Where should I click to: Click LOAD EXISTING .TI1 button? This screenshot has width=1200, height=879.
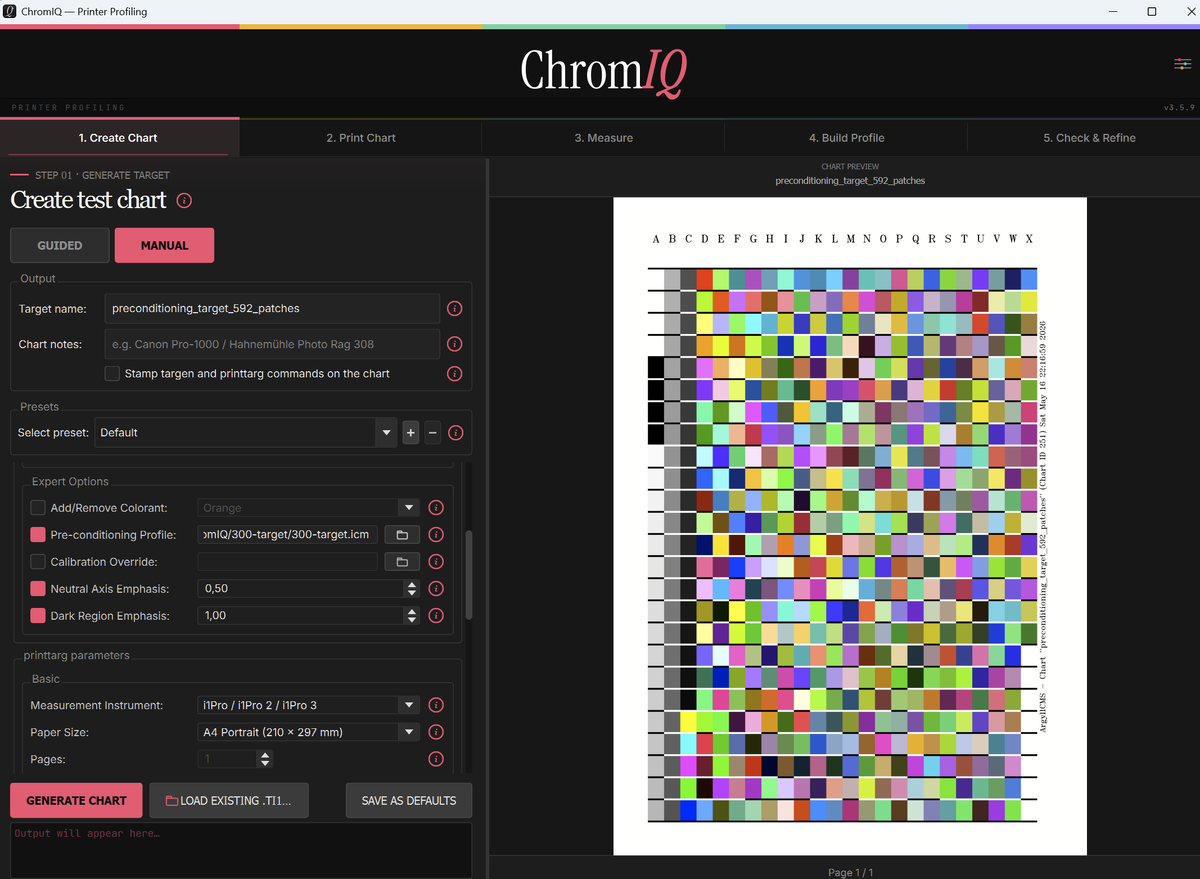point(229,800)
